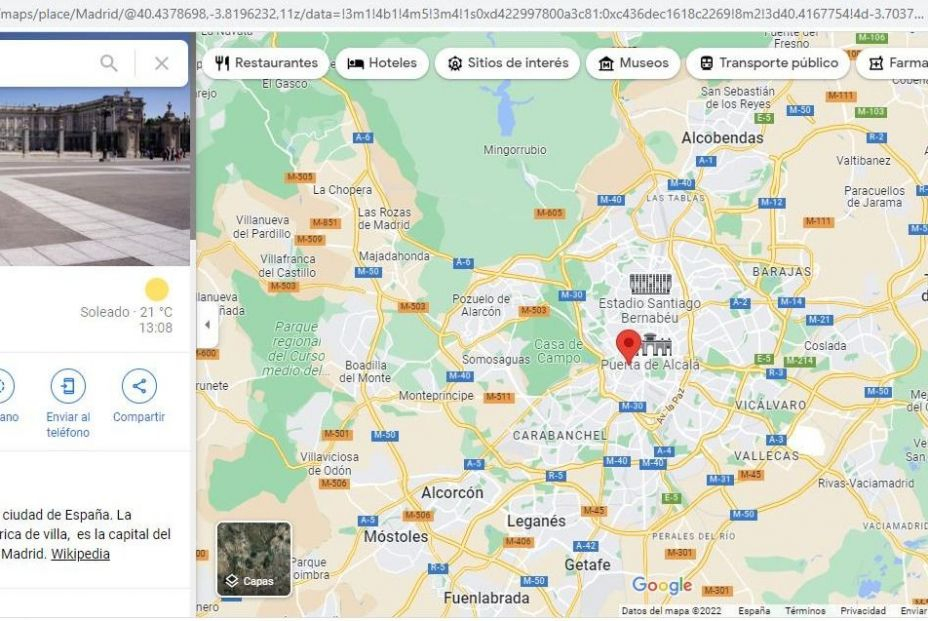Open the Privacidad link

coord(862,608)
